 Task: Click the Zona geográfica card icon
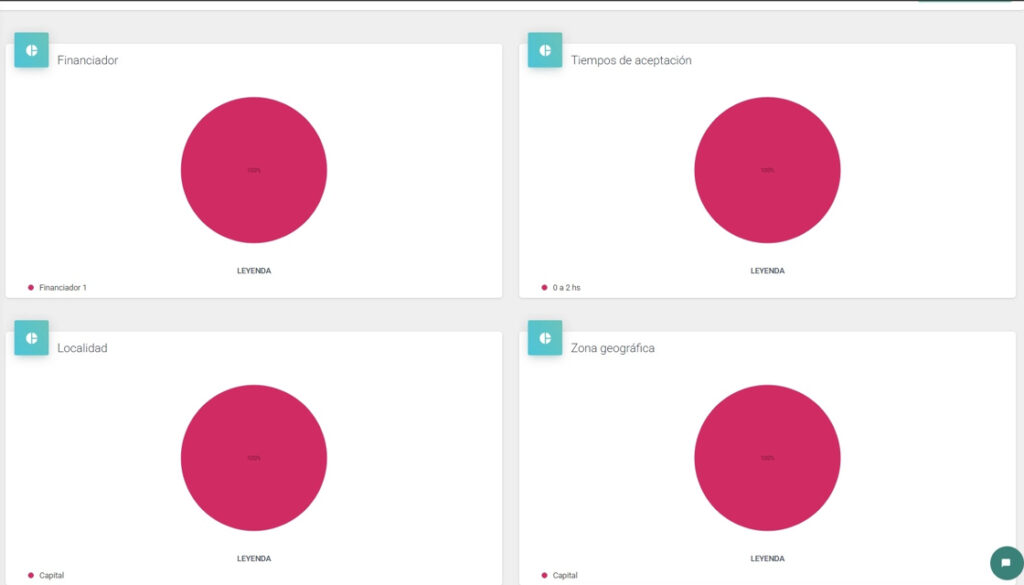[545, 338]
